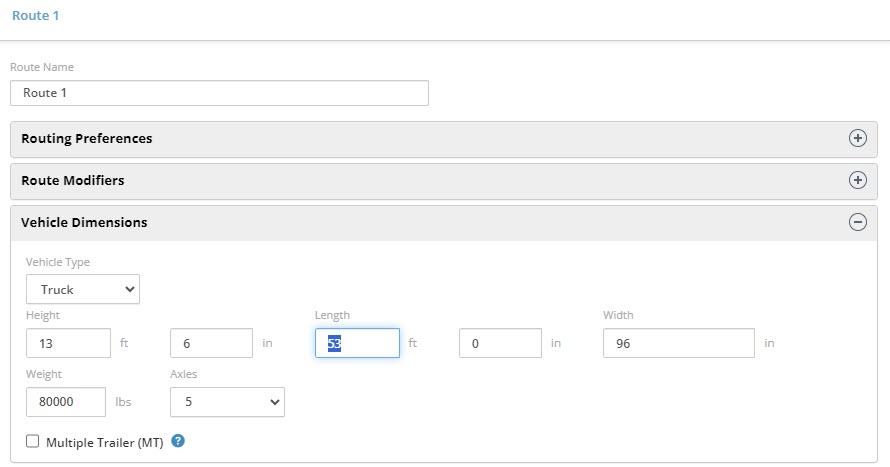Open the Vehicle Type dropdown
890x467 pixels.
(83, 289)
